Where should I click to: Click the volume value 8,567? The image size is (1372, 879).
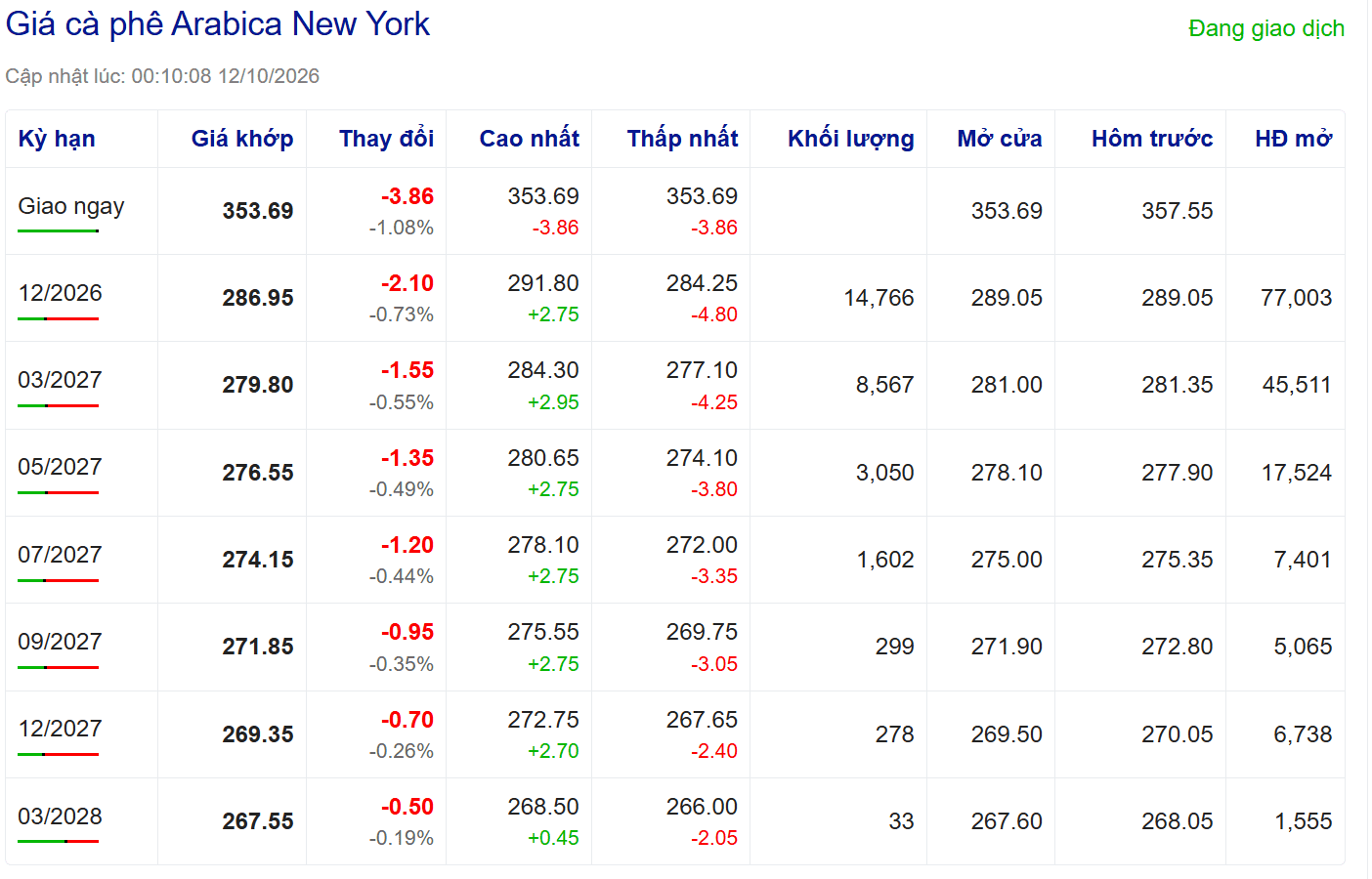point(885,385)
